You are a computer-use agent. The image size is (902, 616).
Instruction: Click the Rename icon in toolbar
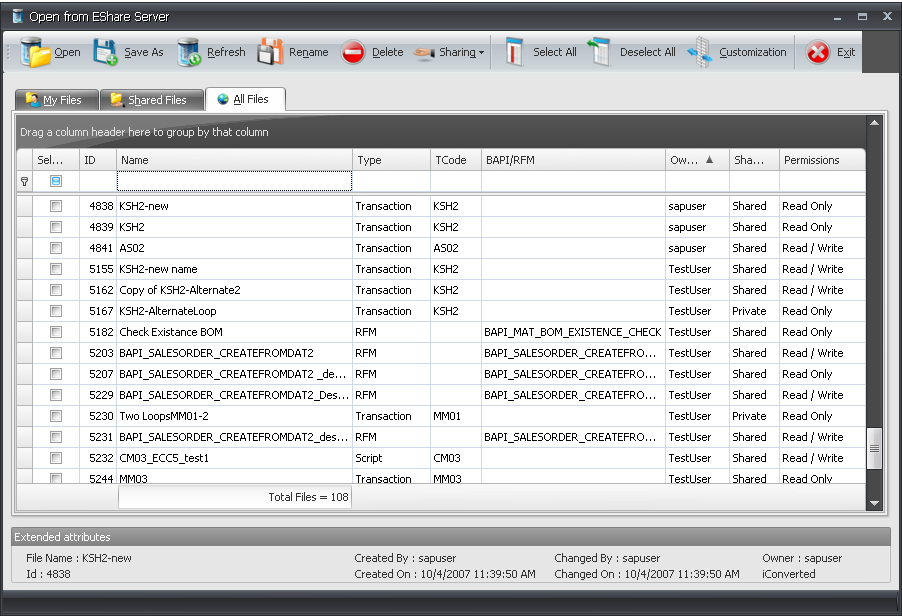point(270,52)
